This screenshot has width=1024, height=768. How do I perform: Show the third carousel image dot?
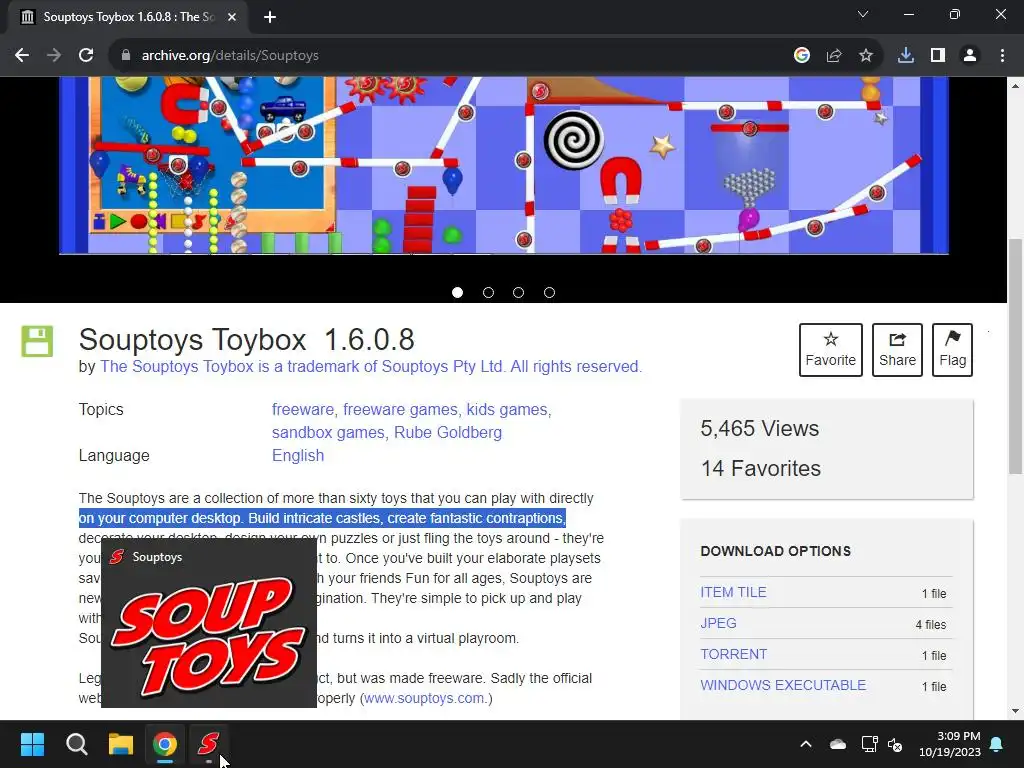[519, 293]
